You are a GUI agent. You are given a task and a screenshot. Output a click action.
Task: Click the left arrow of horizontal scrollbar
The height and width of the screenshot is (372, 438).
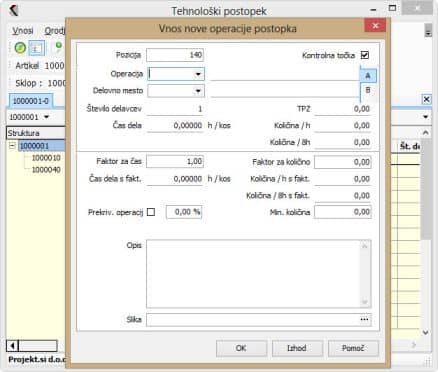coord(12,346)
